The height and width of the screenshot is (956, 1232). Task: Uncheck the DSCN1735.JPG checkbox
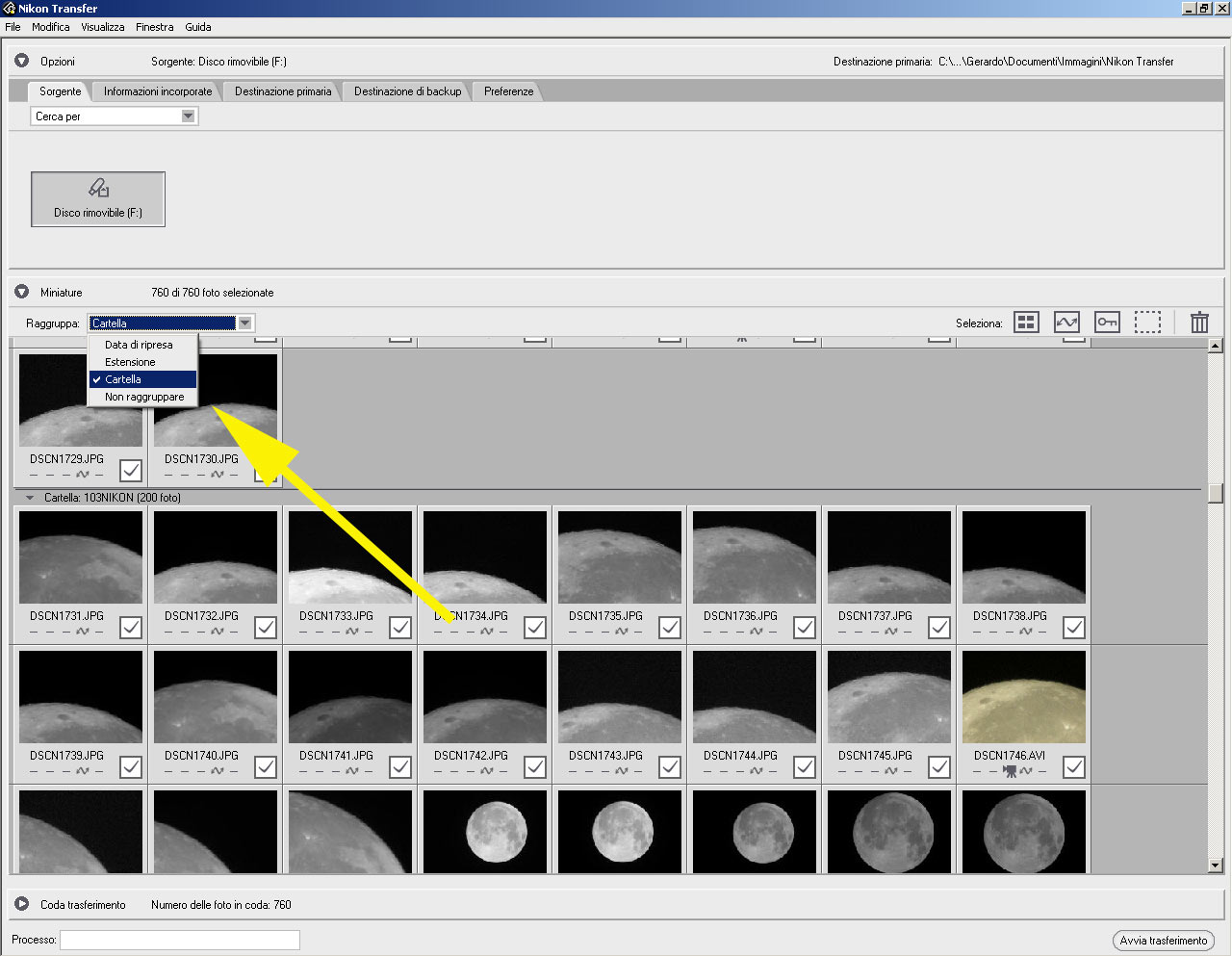[670, 628]
